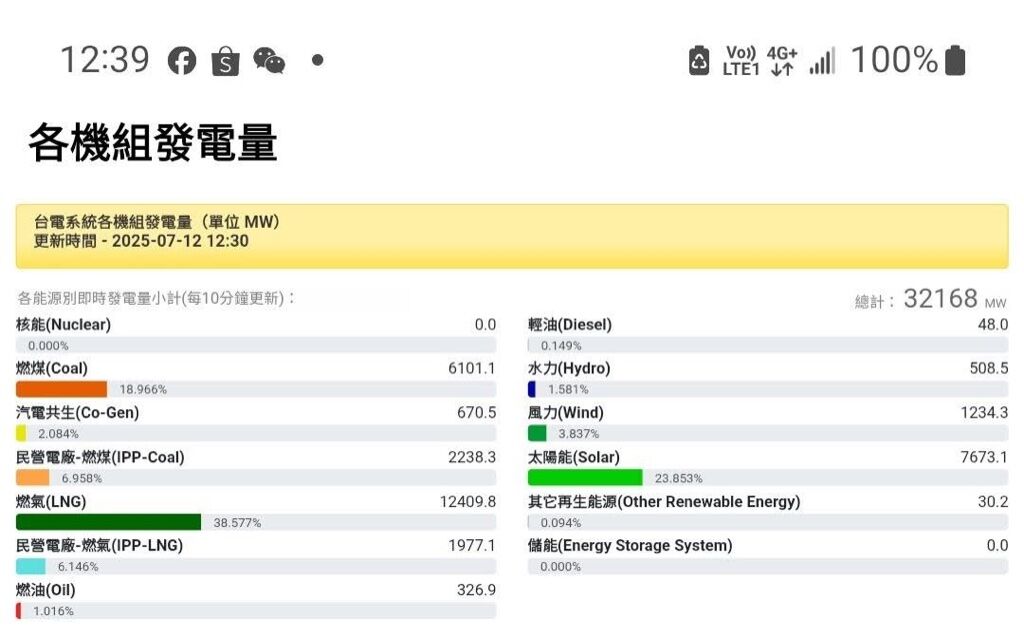The height and width of the screenshot is (639, 1024).
Task: Select the 核能(Nuclear) row label
Action: coord(63,325)
